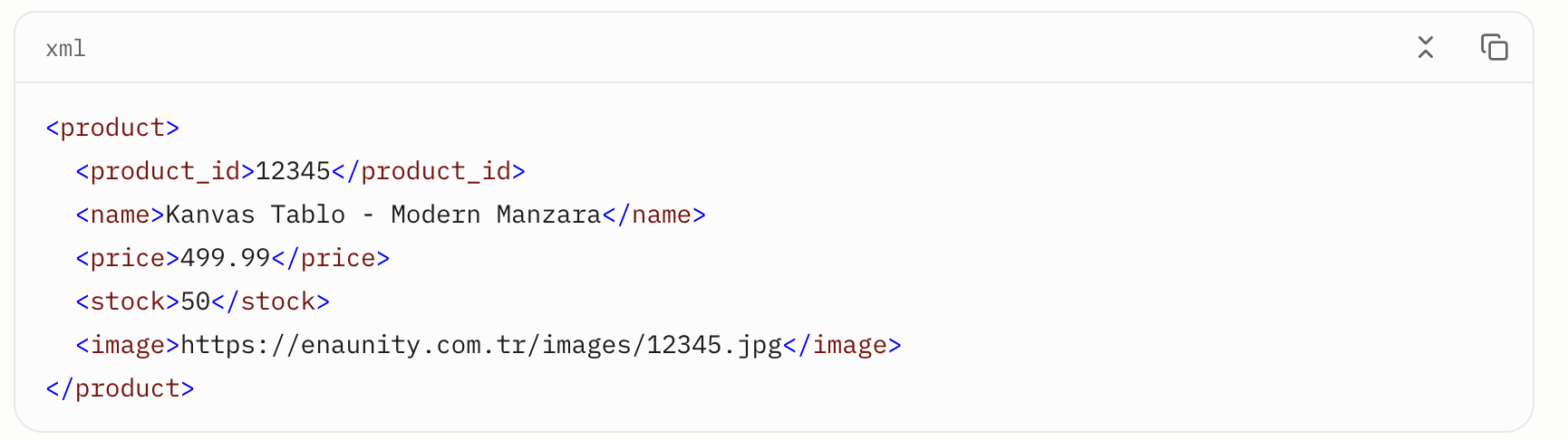Click the closing product tag

coord(120,388)
